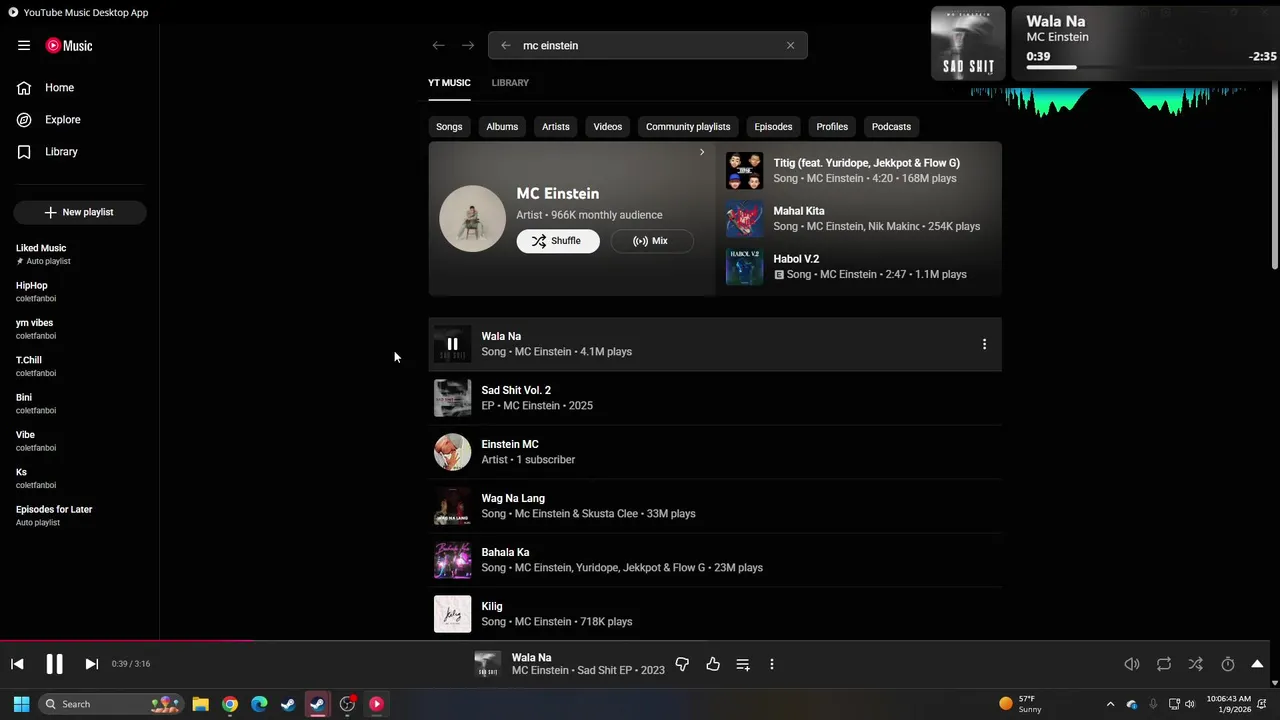Open File Explorer from the taskbar

pos(200,704)
